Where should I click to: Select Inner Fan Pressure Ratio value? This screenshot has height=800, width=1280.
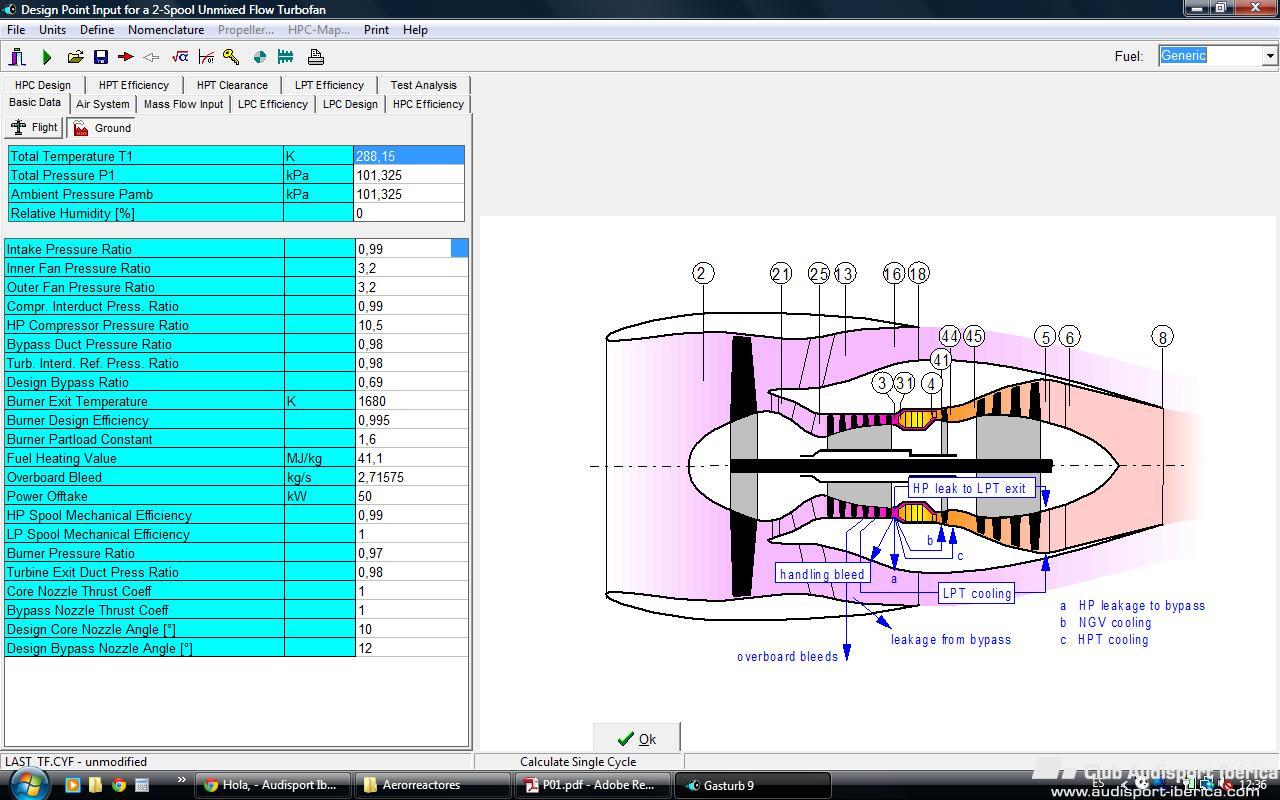(411, 268)
